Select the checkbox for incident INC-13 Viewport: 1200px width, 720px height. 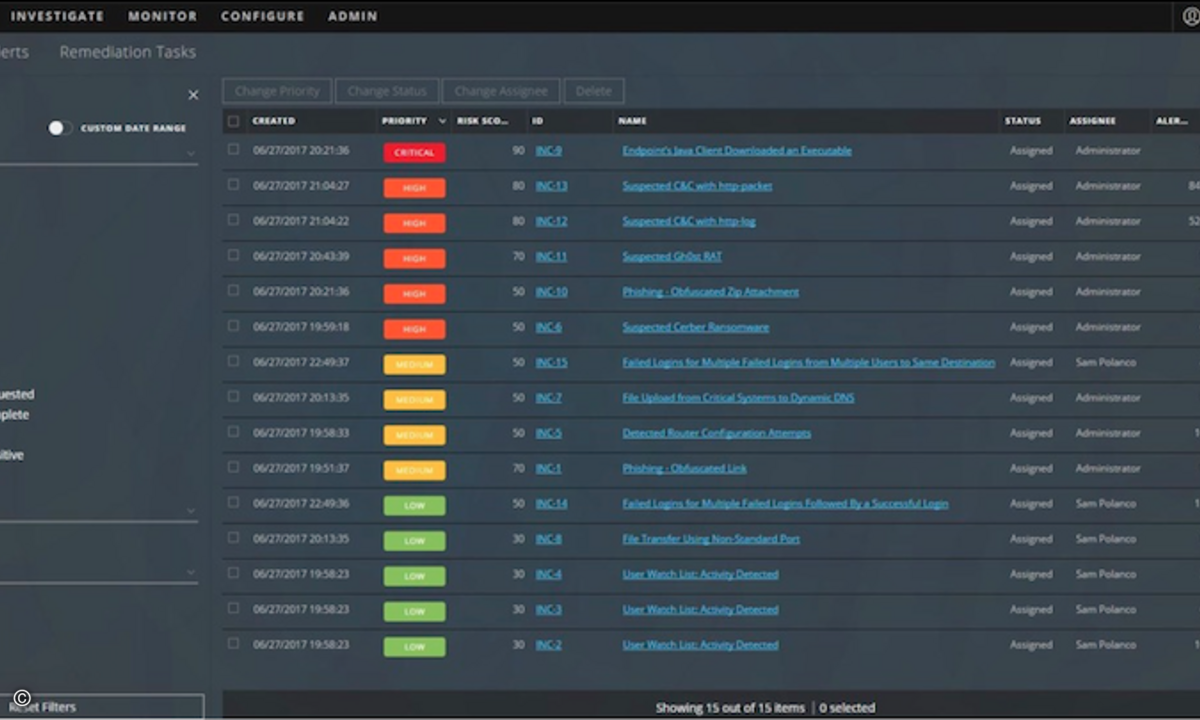[234, 185]
